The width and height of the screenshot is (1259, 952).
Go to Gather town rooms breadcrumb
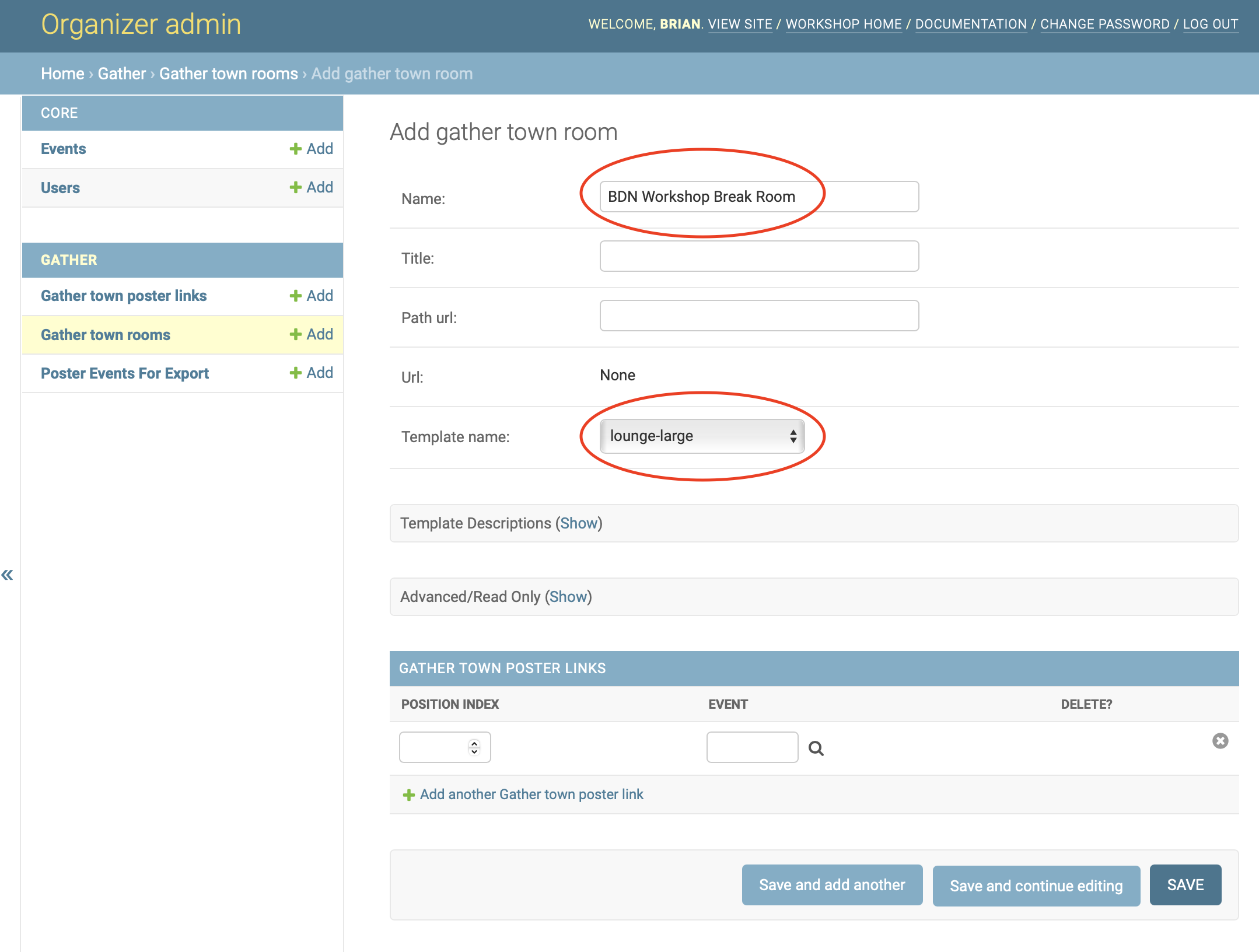coord(229,73)
